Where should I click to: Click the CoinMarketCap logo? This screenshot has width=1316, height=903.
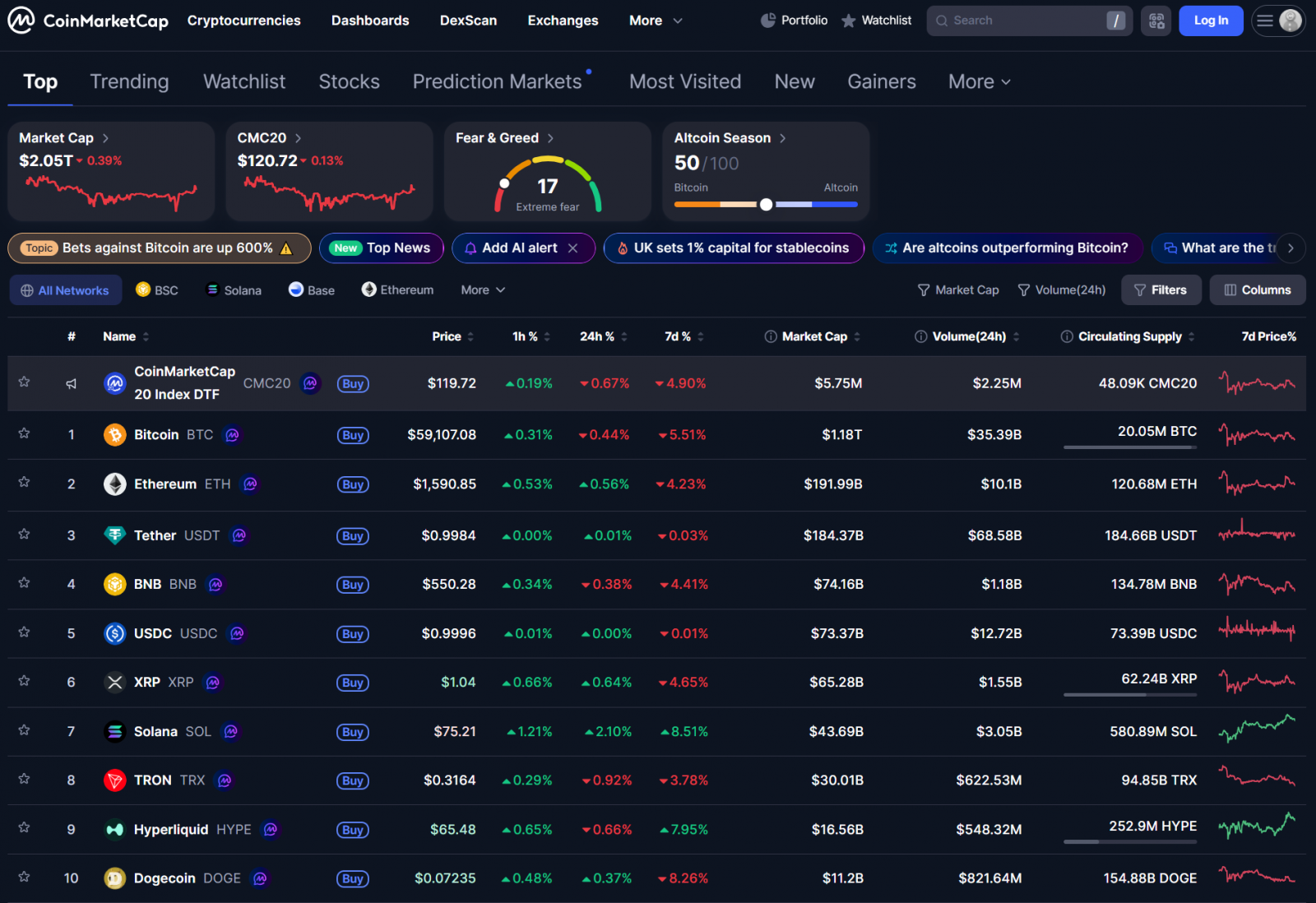click(88, 21)
